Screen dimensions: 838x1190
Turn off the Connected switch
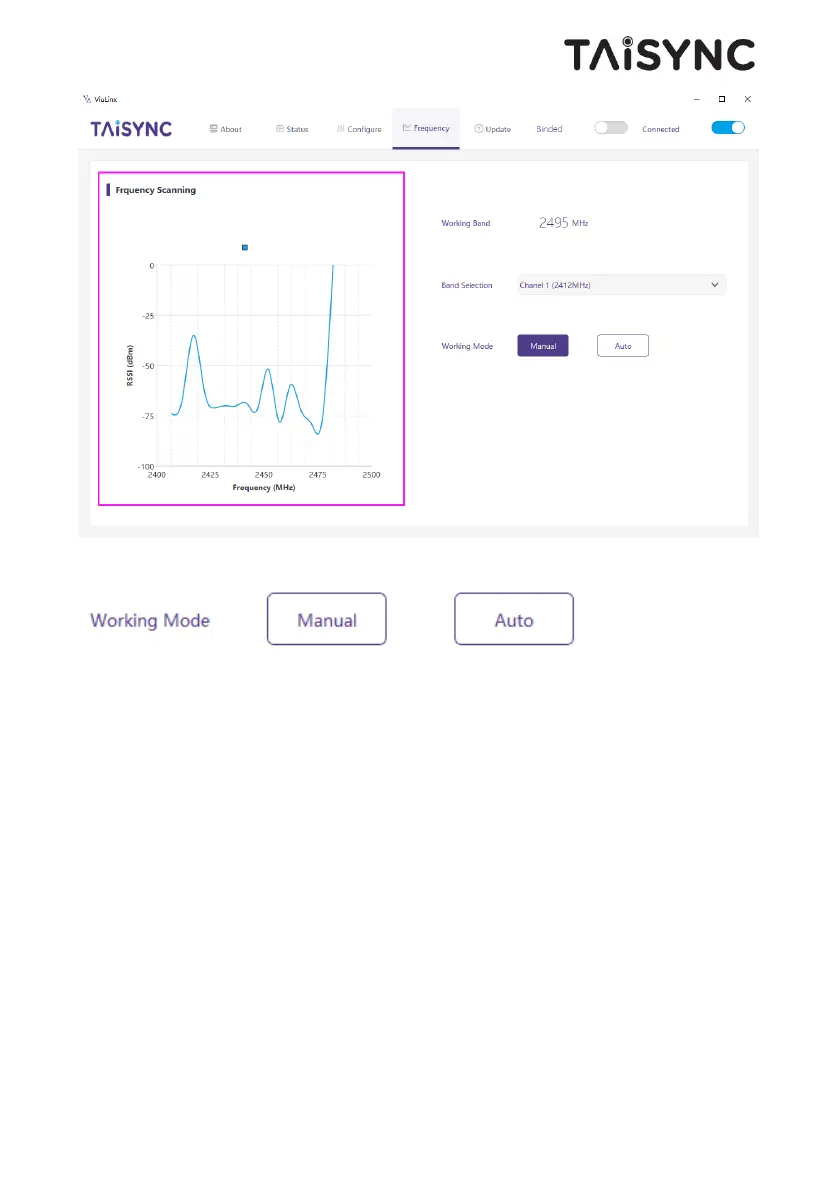728,128
